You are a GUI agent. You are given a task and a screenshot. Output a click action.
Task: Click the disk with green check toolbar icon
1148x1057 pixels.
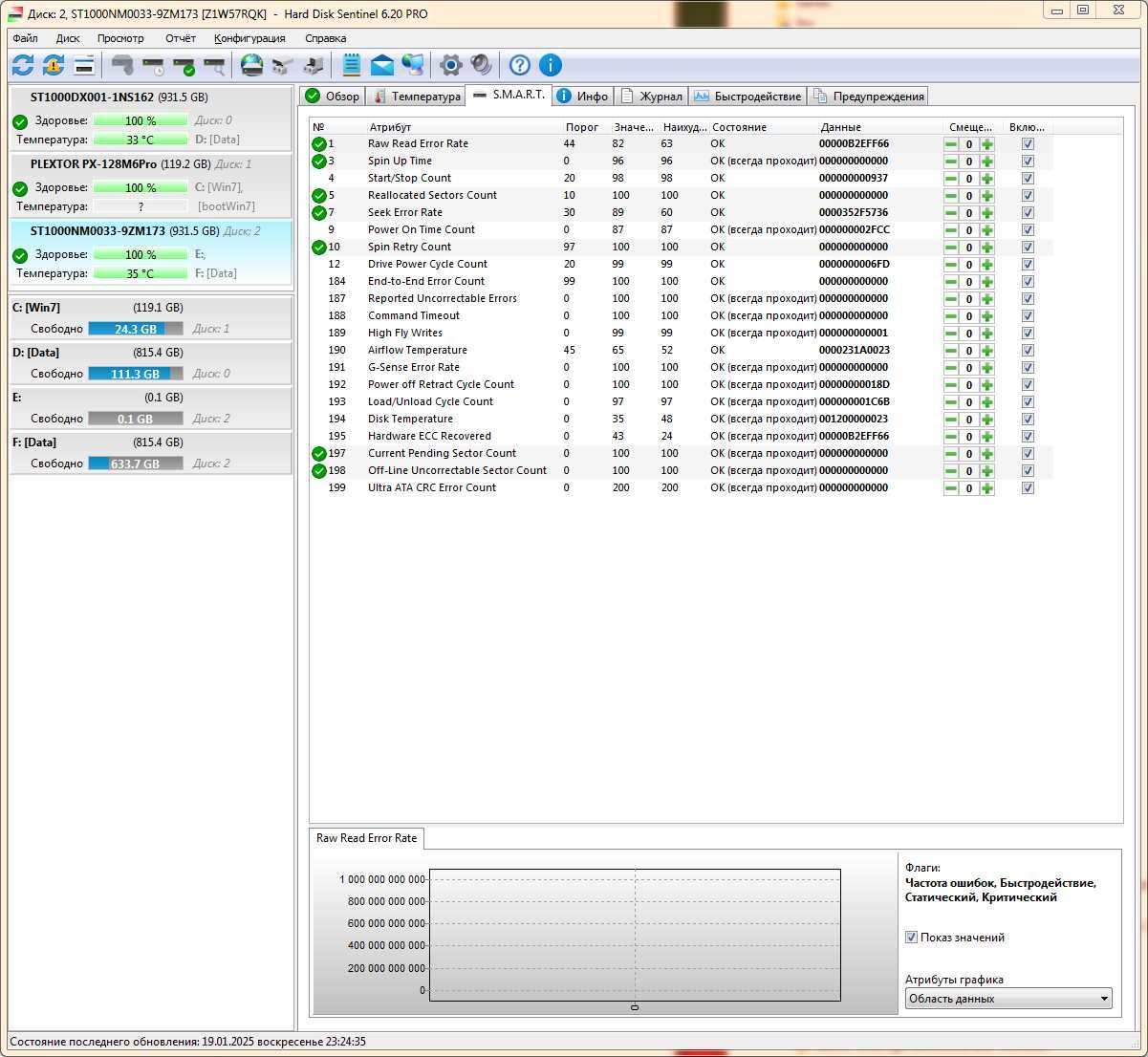tap(184, 65)
